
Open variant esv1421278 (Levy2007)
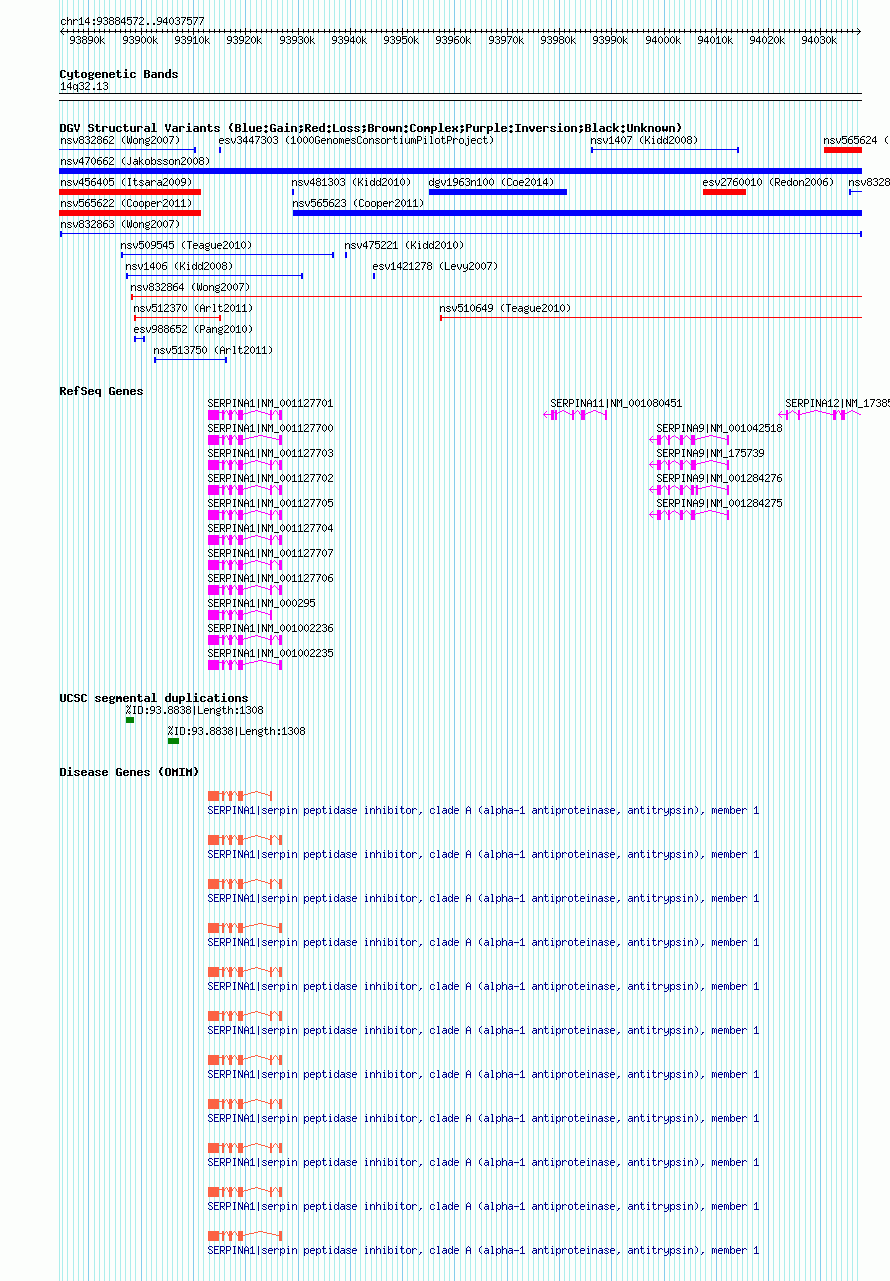(x=435, y=267)
